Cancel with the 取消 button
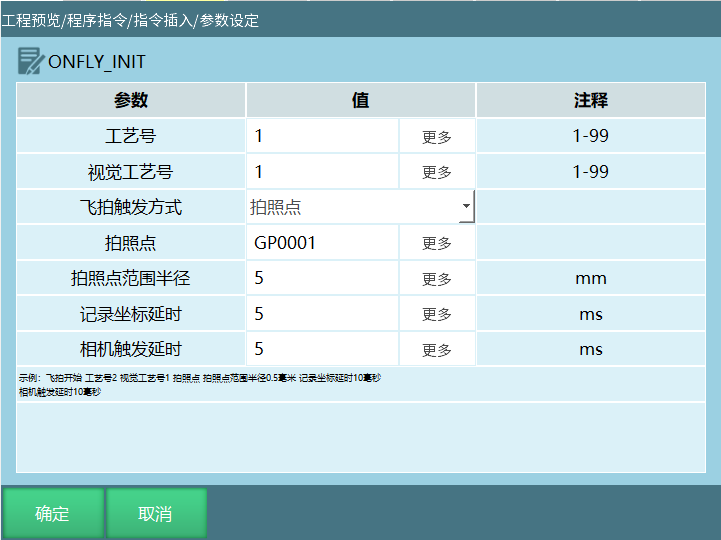This screenshot has height=540, width=721. (156, 513)
